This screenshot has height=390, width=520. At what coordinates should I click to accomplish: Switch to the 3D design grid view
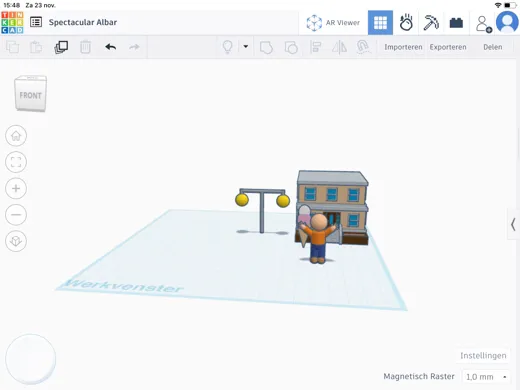380,23
